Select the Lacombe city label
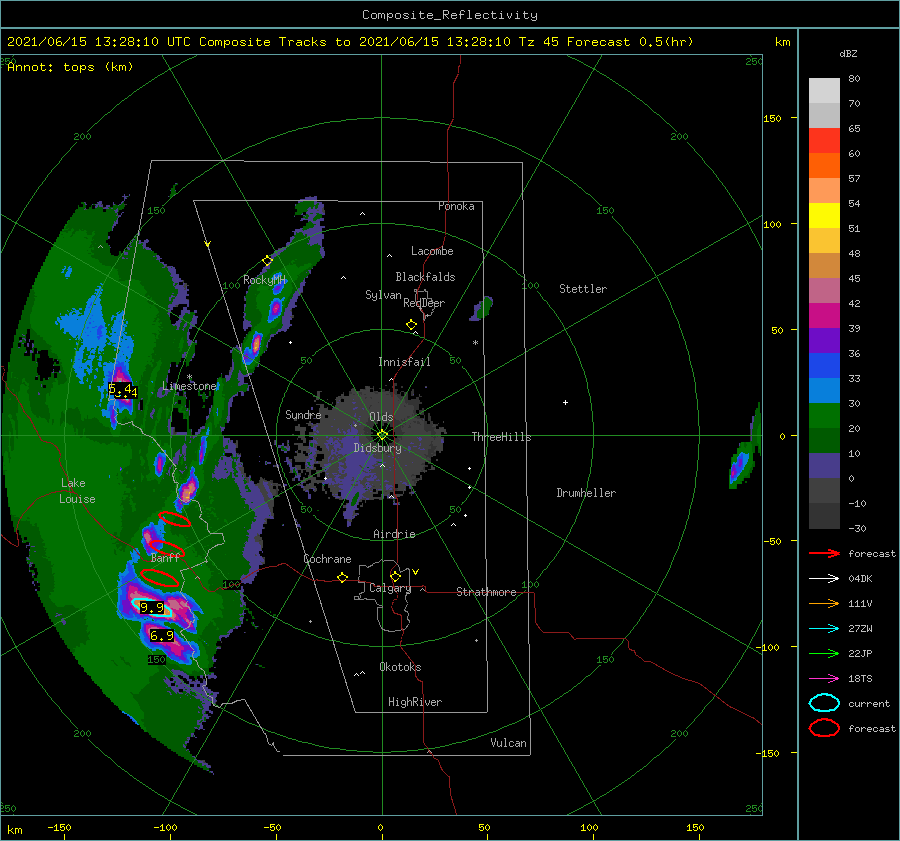900x841 pixels. 432,251
